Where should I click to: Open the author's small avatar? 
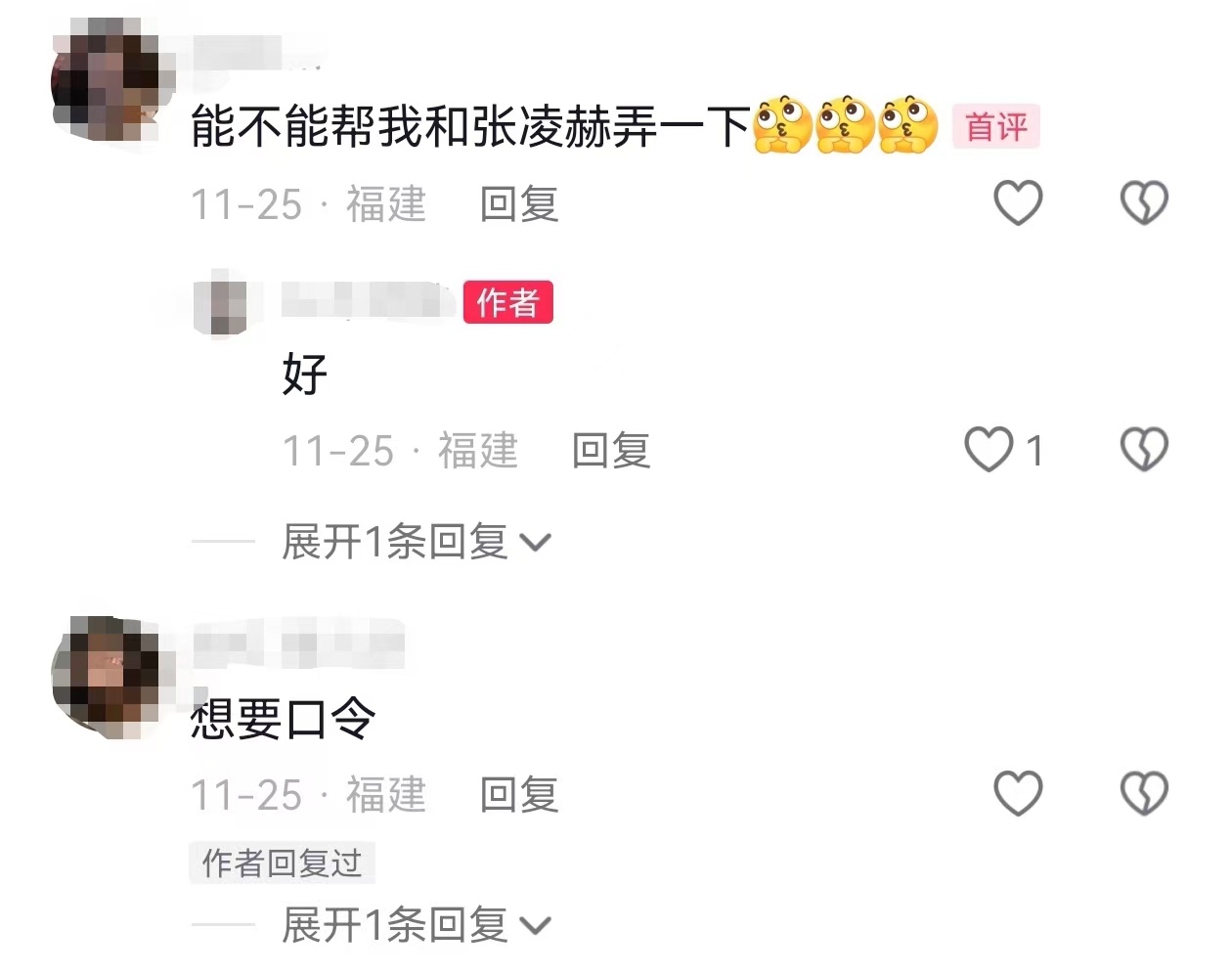click(228, 306)
